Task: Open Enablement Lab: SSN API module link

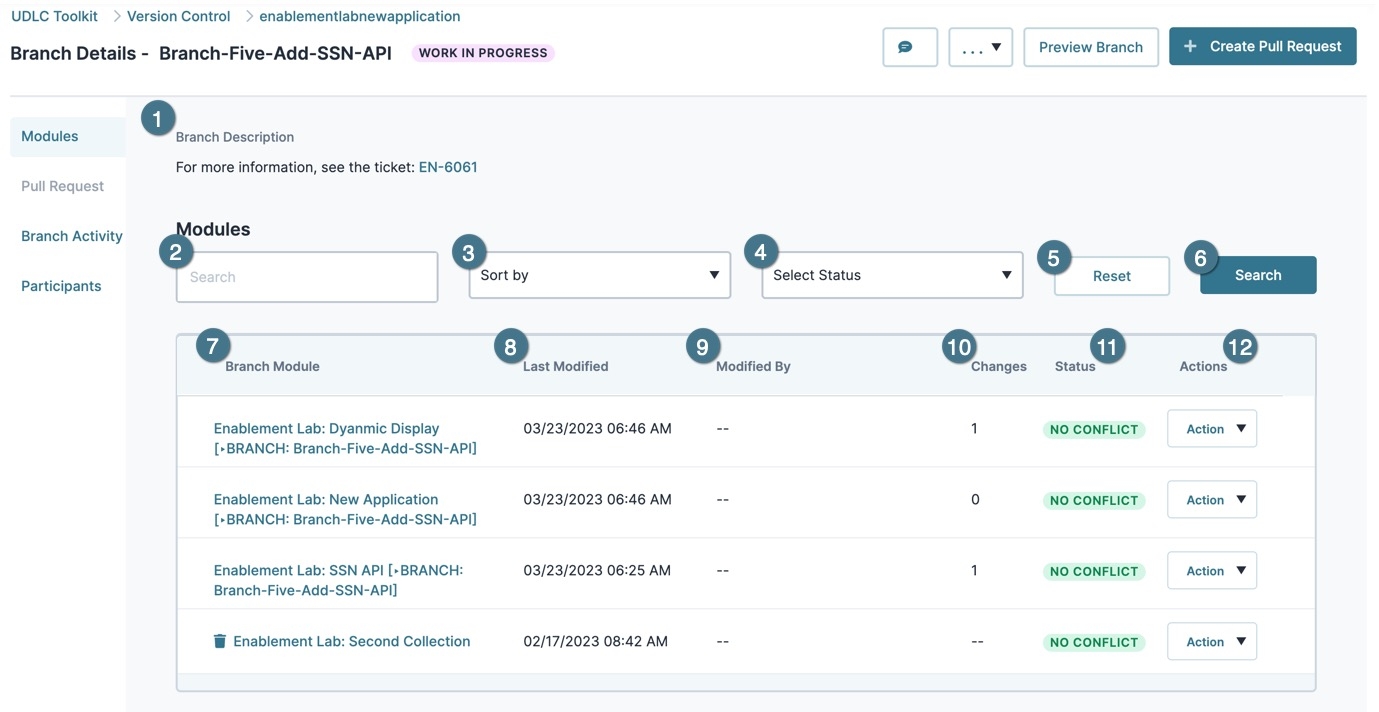Action: pos(338,580)
